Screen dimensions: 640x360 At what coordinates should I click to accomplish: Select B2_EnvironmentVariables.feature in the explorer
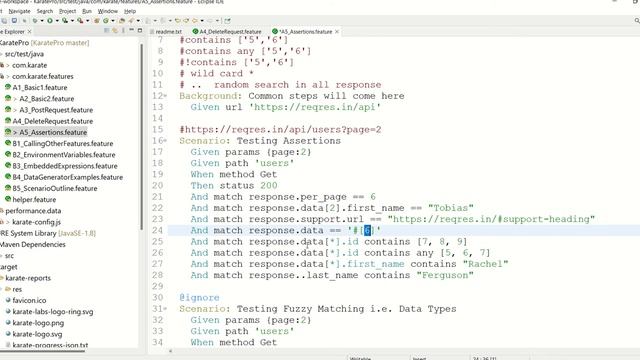64,155
